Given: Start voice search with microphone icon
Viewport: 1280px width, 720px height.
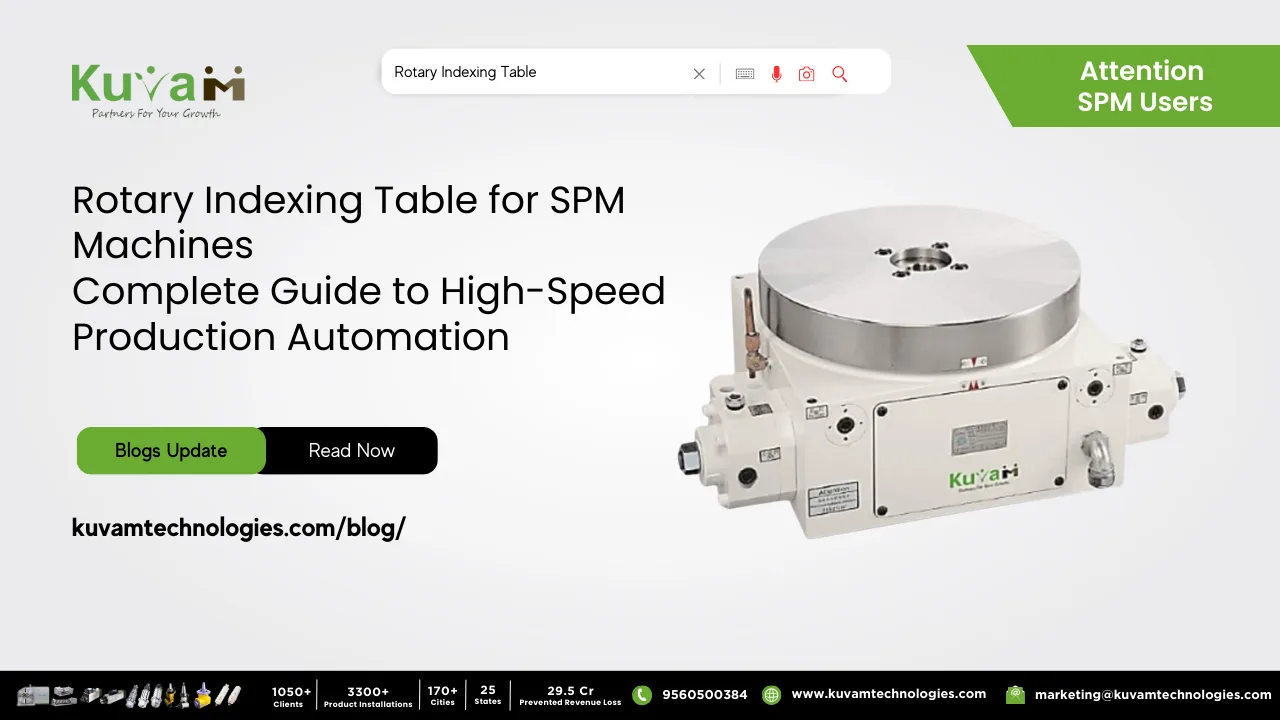Looking at the screenshot, I should click(776, 74).
